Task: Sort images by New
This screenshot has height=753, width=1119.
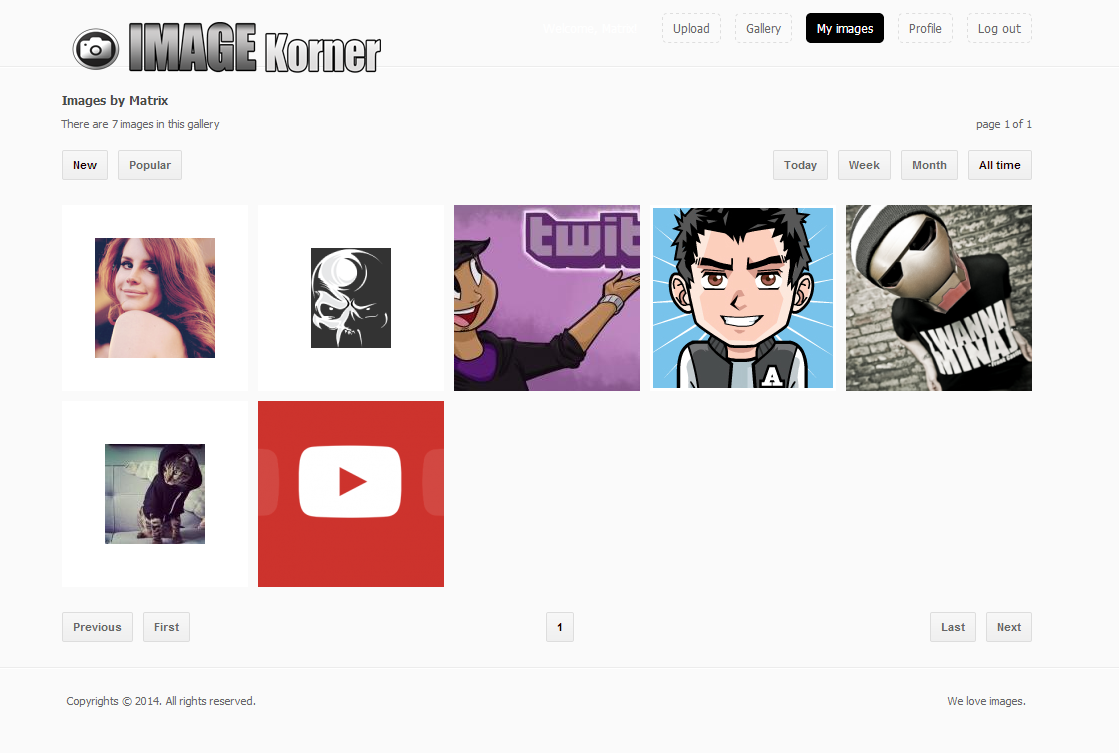Action: click(85, 165)
